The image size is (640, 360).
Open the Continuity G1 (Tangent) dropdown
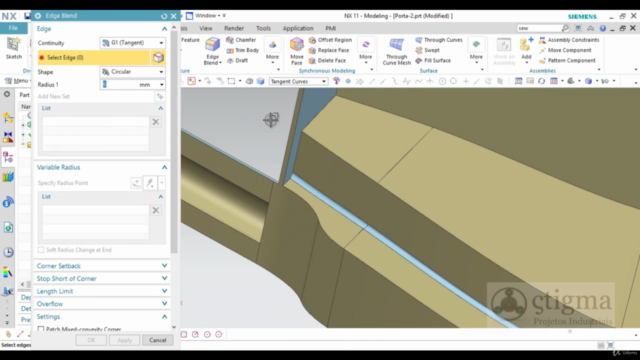pos(133,43)
